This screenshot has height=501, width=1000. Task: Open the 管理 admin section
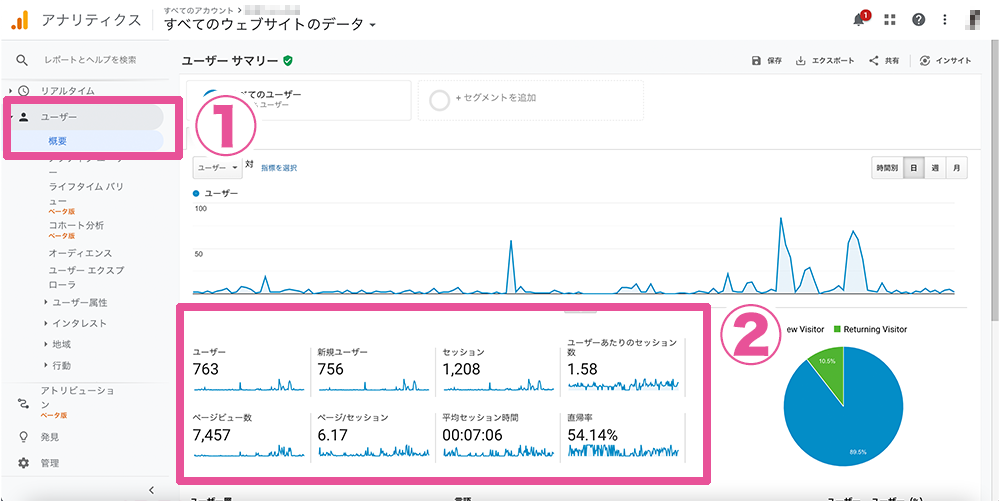tap(50, 463)
